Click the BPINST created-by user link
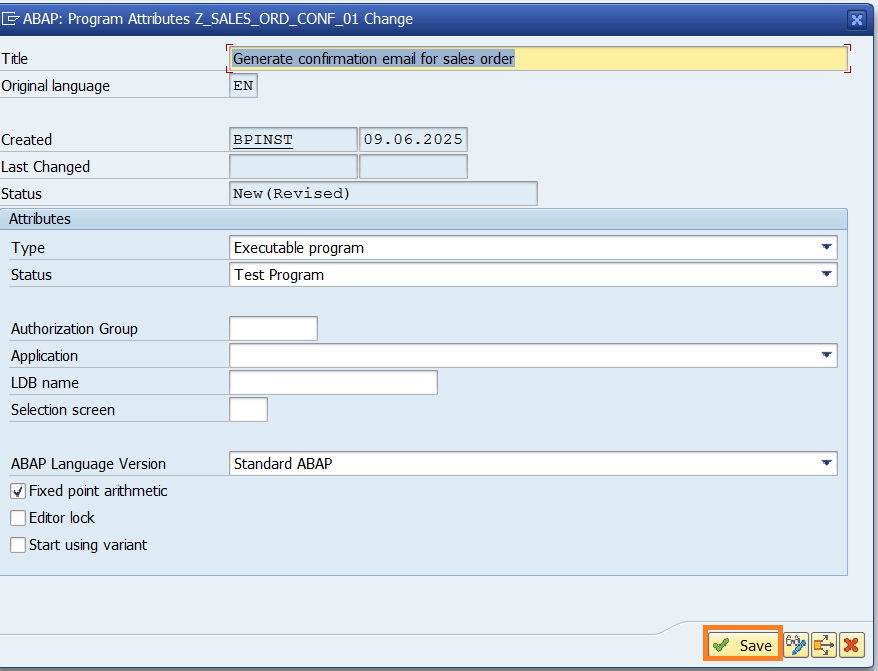This screenshot has width=878, height=671. [x=263, y=140]
